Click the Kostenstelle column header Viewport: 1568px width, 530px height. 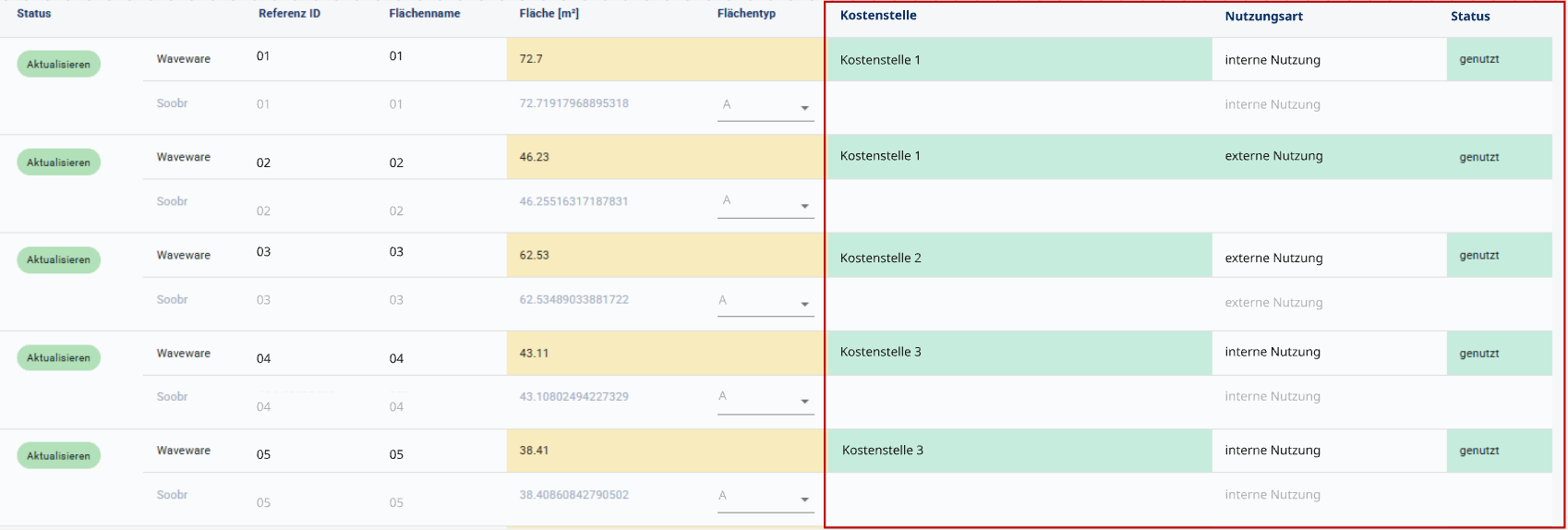[x=878, y=16]
